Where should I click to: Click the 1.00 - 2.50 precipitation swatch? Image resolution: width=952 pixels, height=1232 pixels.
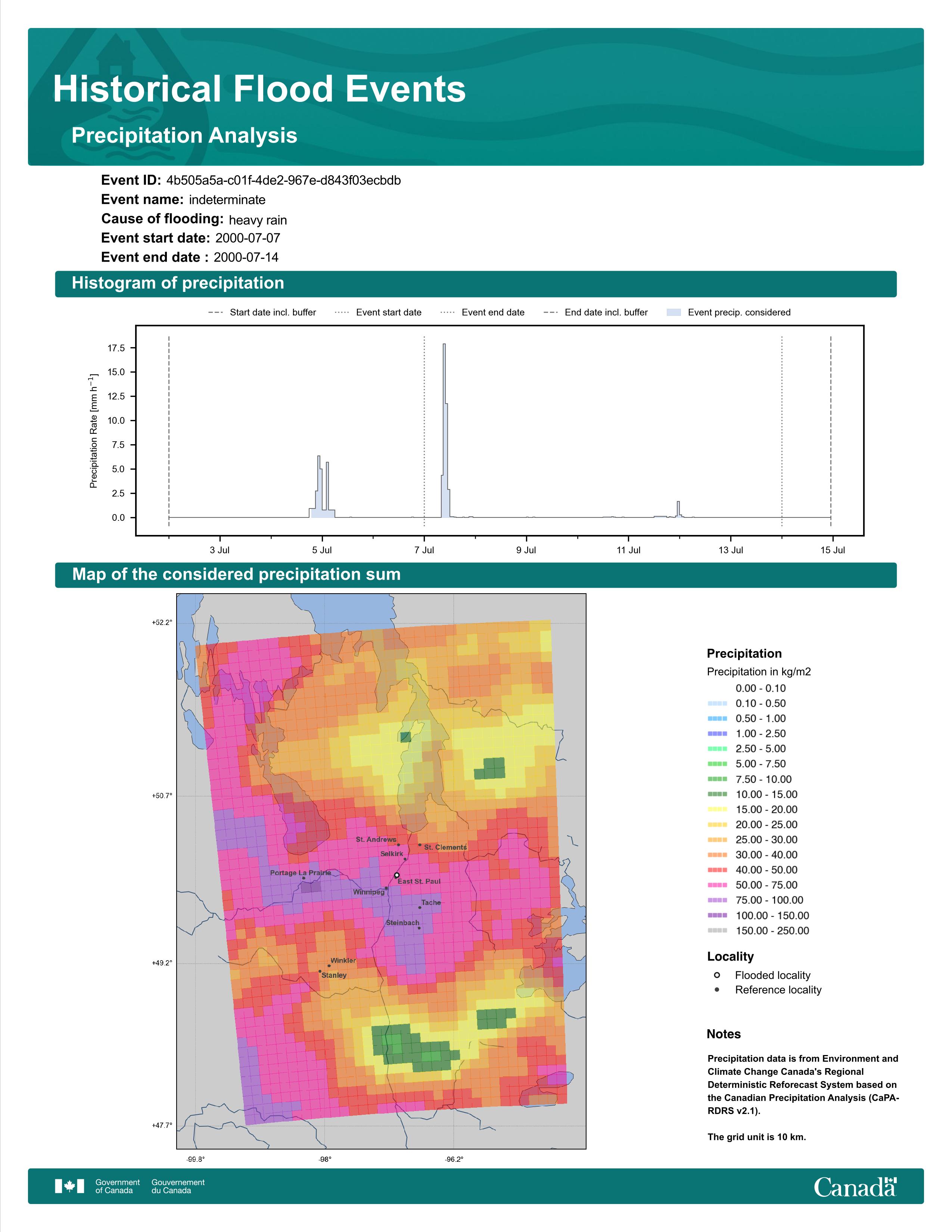[718, 734]
